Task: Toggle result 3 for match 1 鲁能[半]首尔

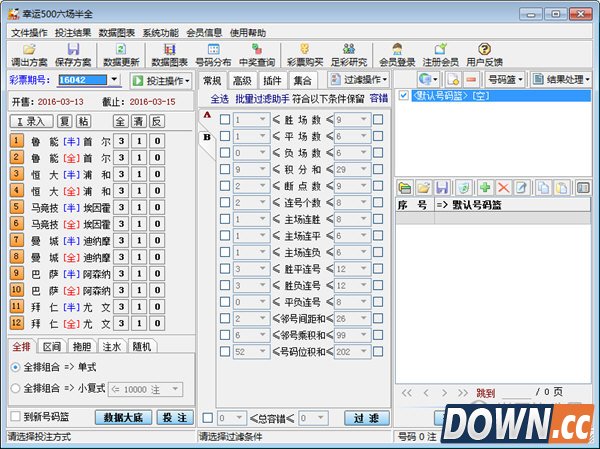Action: coord(121,141)
